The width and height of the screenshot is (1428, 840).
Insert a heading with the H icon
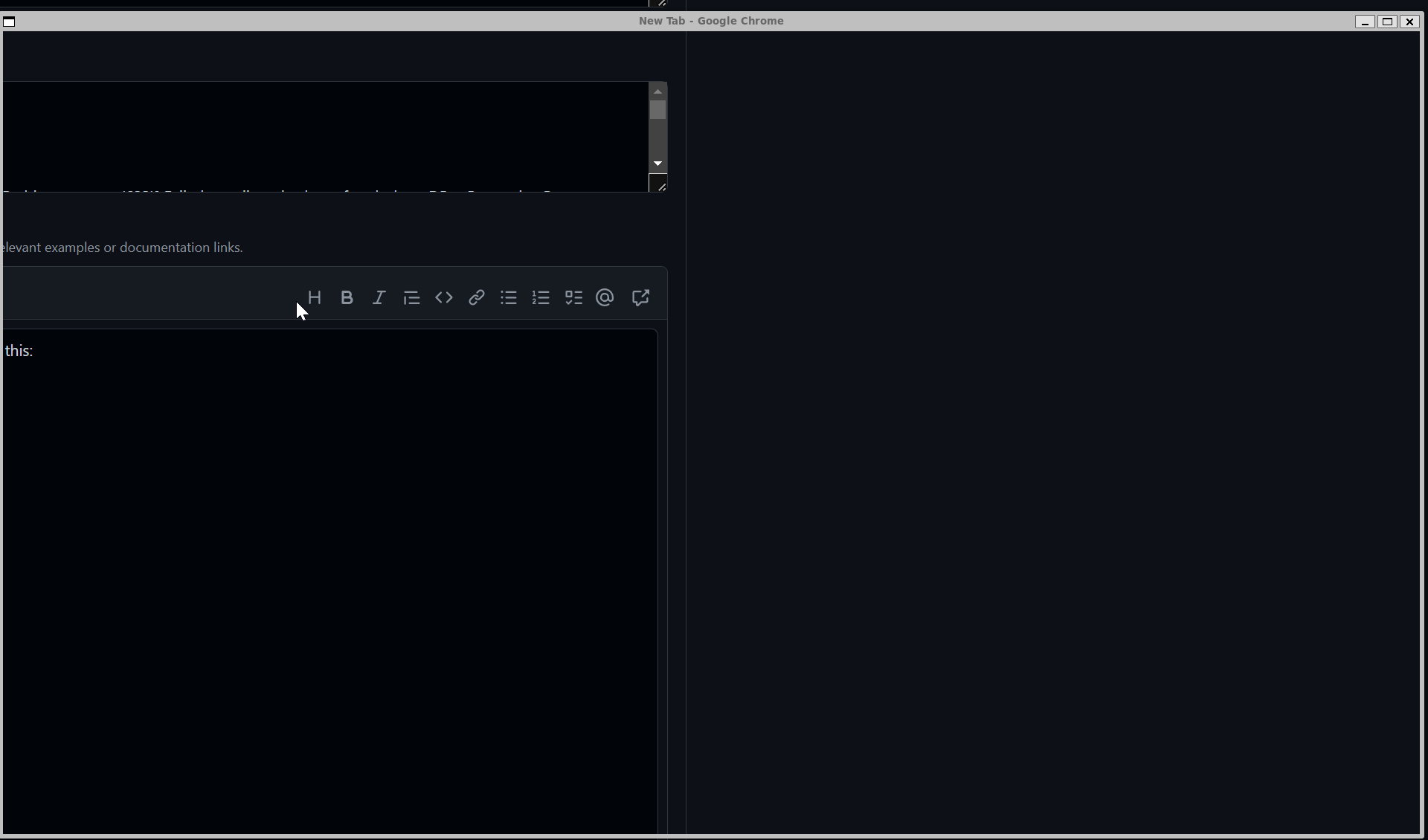pyautogui.click(x=315, y=298)
